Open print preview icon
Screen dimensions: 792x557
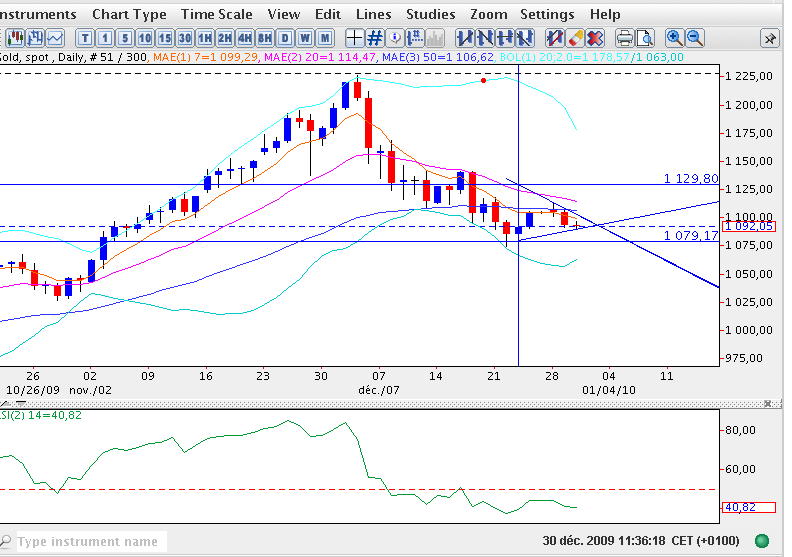click(645, 38)
